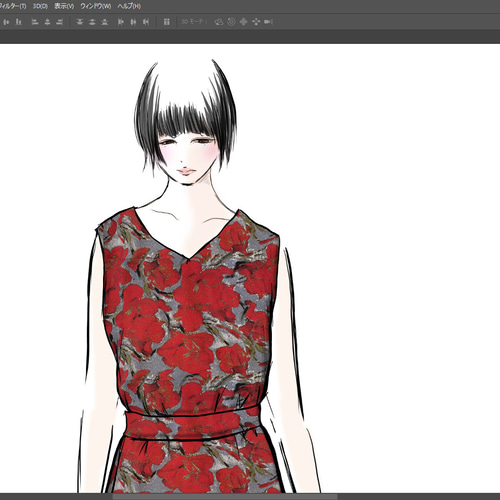Distribute layers by horizontal centers
500x500 pixels.
(133, 22)
